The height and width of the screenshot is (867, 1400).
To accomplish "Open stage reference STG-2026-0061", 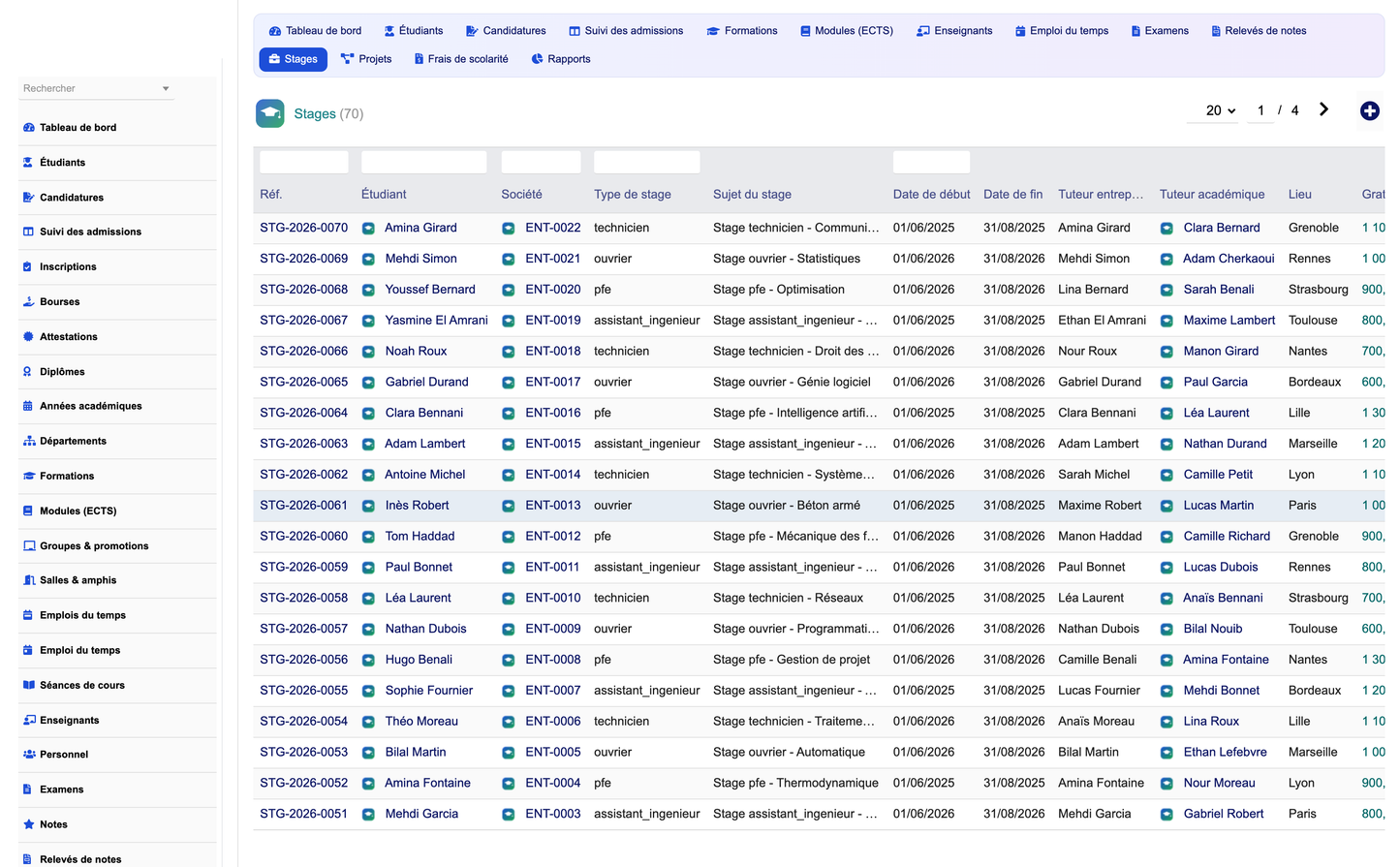I will [303, 506].
